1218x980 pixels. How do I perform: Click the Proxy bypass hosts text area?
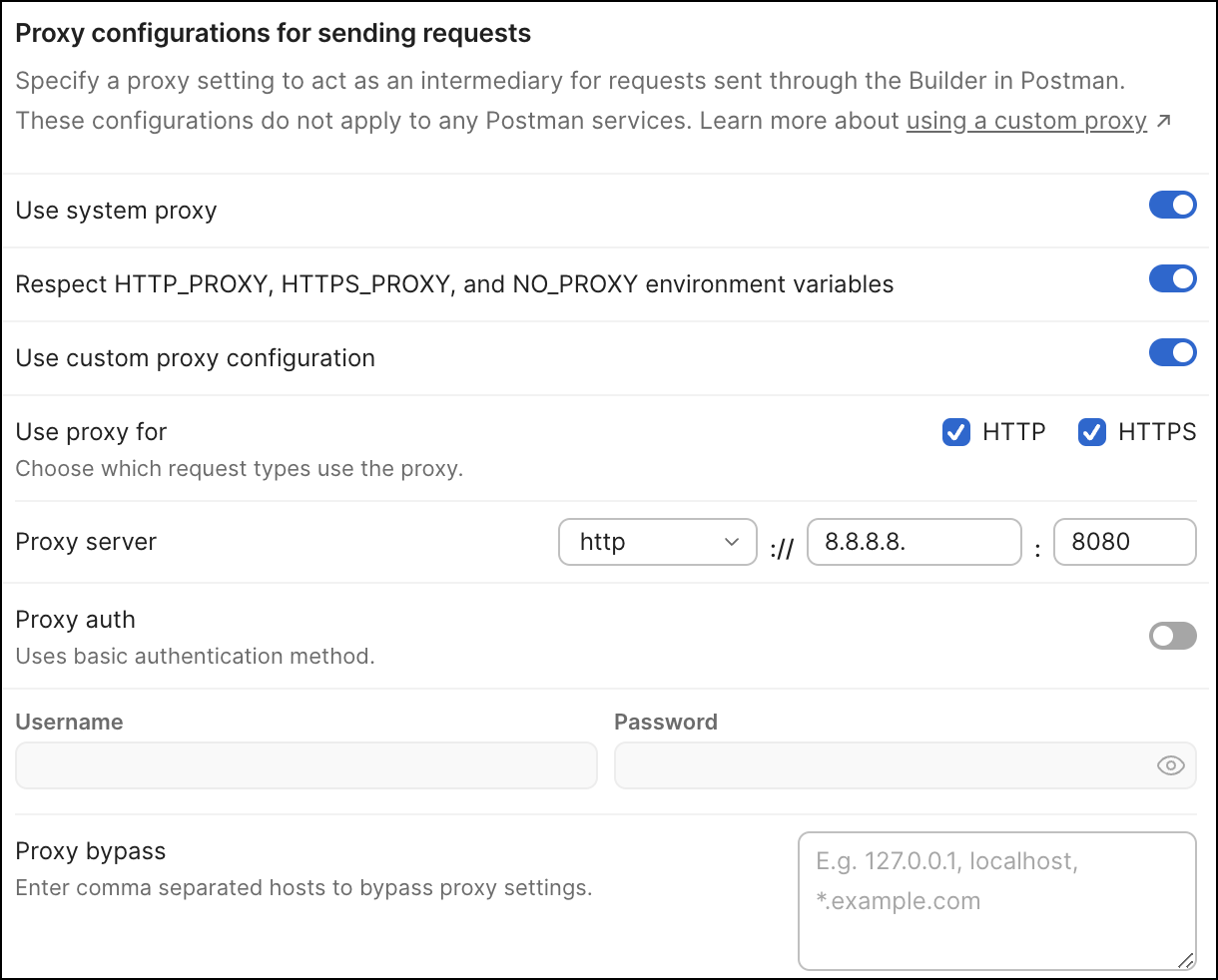coord(996,900)
